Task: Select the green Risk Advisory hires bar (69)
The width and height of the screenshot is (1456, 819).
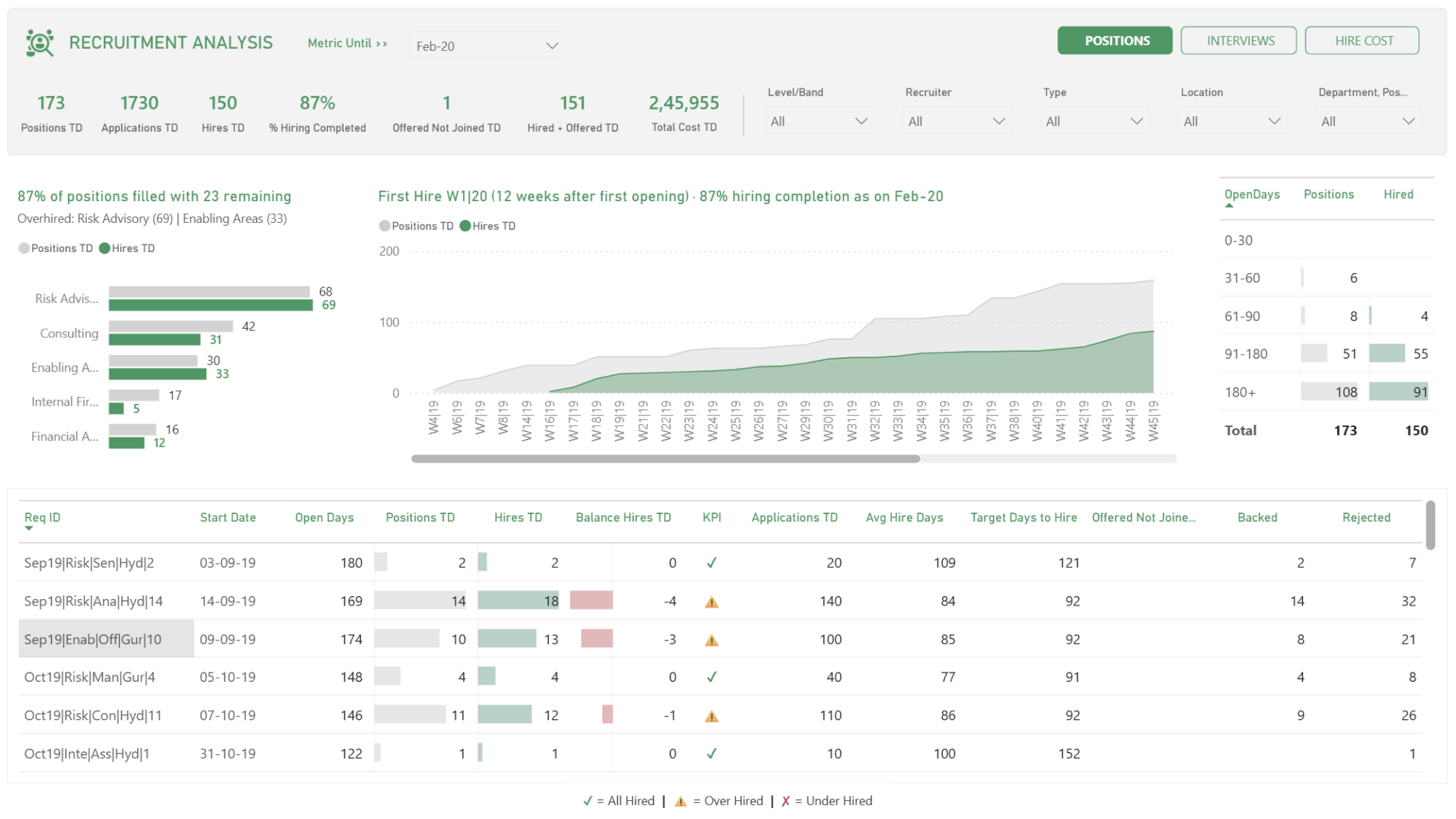Action: pyautogui.click(x=210, y=306)
